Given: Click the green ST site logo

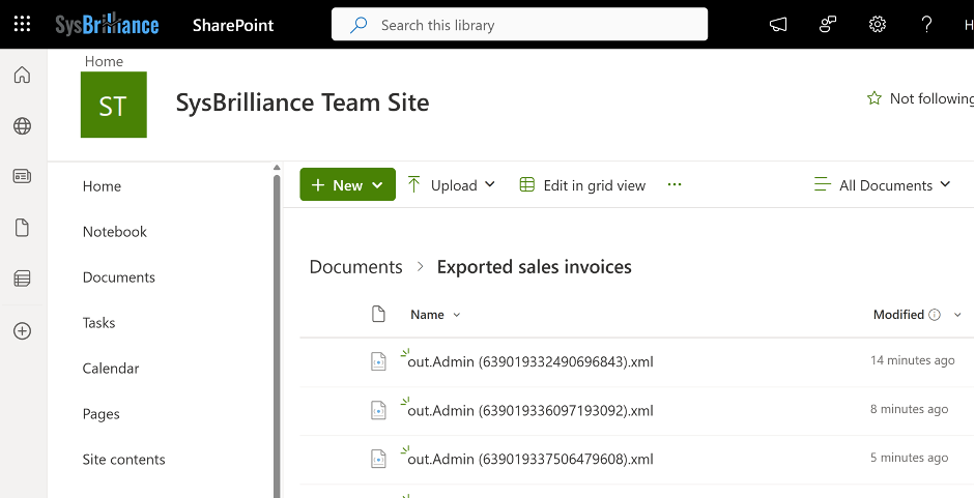Looking at the screenshot, I should (113, 105).
